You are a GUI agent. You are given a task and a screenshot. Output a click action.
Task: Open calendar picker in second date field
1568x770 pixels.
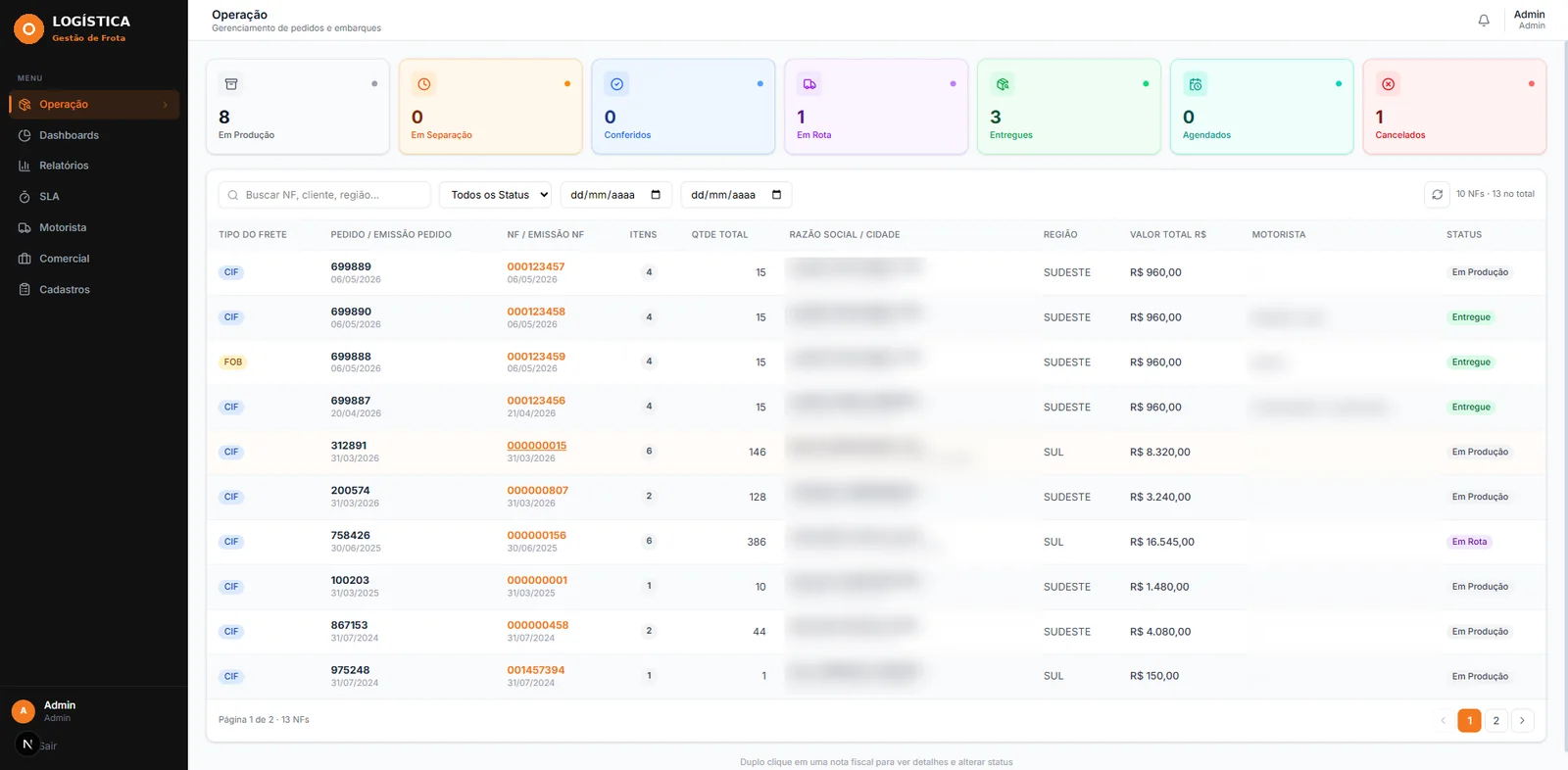pos(776,195)
